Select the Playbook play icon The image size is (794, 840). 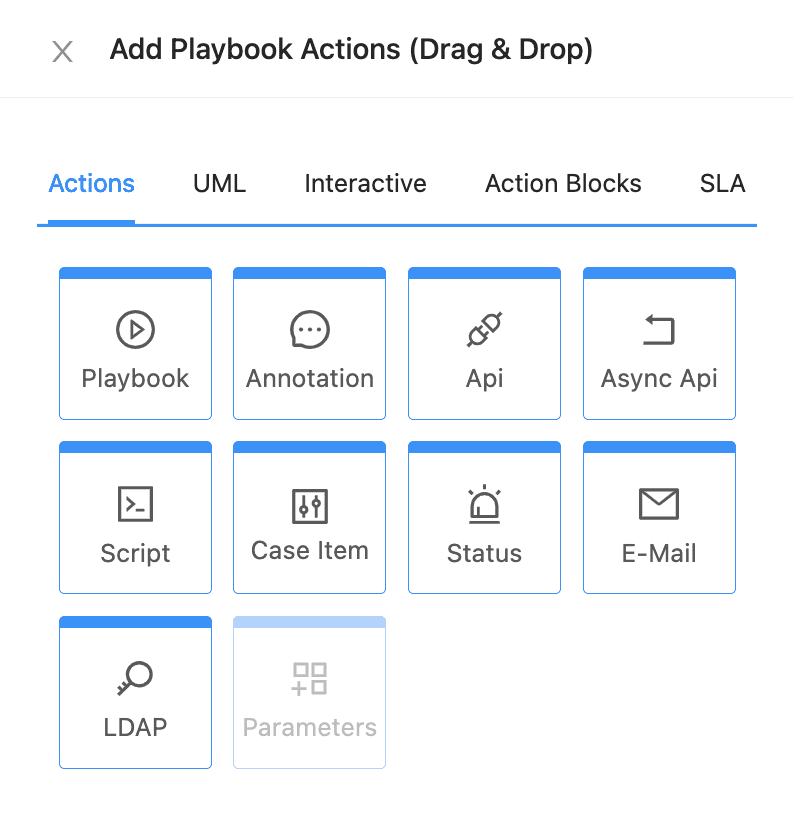[x=135, y=330]
